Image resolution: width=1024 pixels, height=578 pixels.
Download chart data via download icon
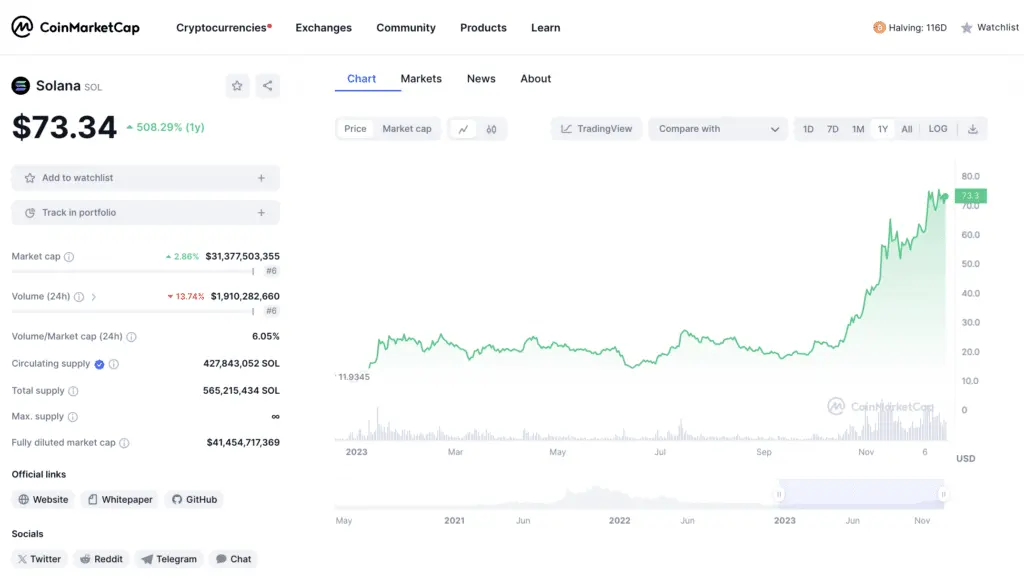coord(972,129)
